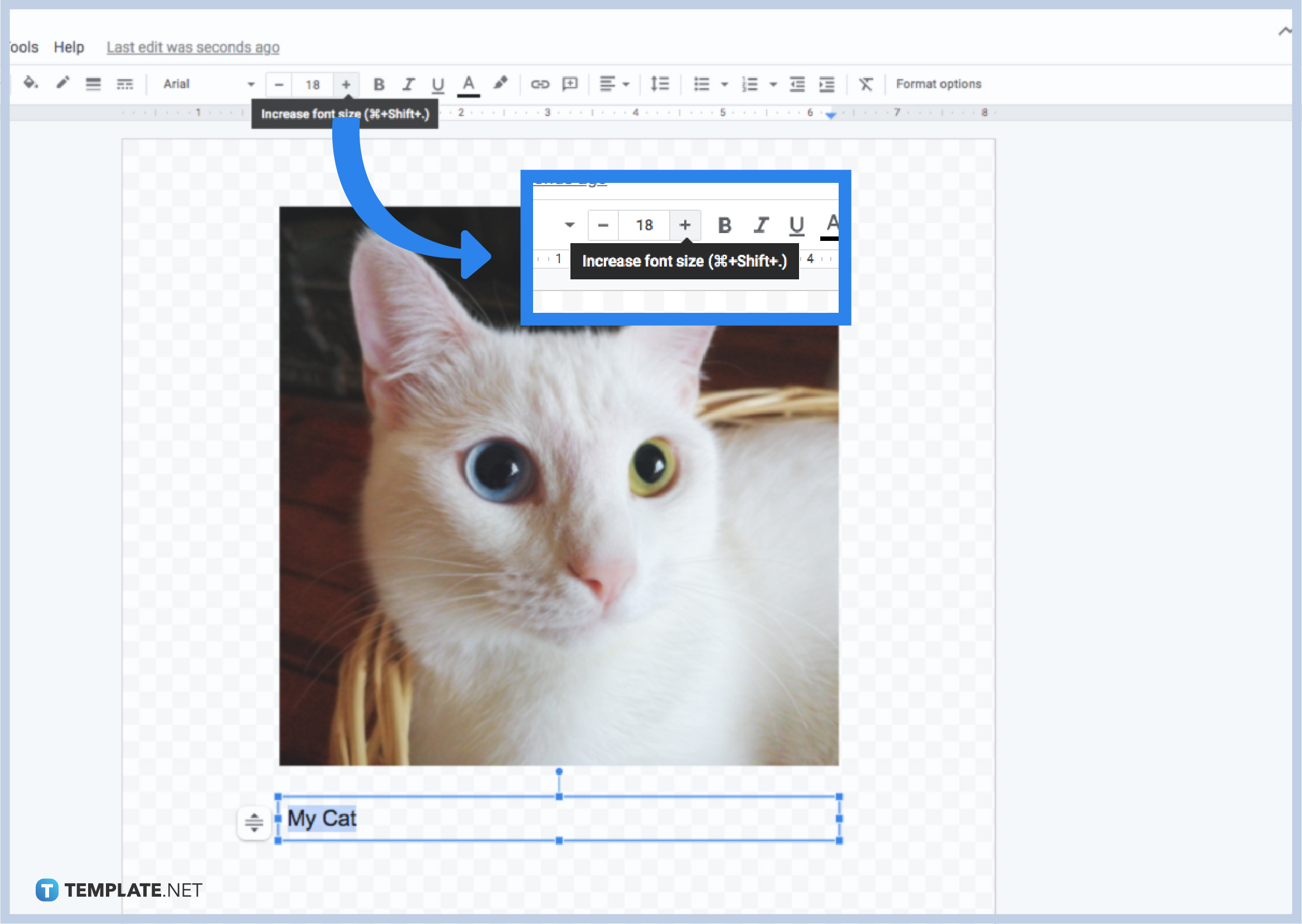
Task: Insert a link using the link icon
Action: tap(540, 84)
